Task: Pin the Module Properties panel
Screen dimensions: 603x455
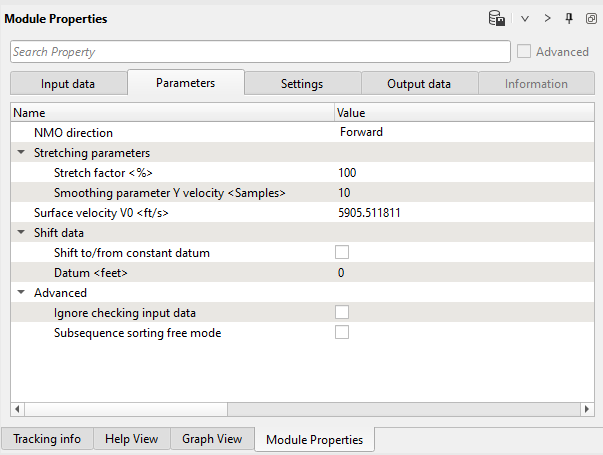Action: coord(568,18)
